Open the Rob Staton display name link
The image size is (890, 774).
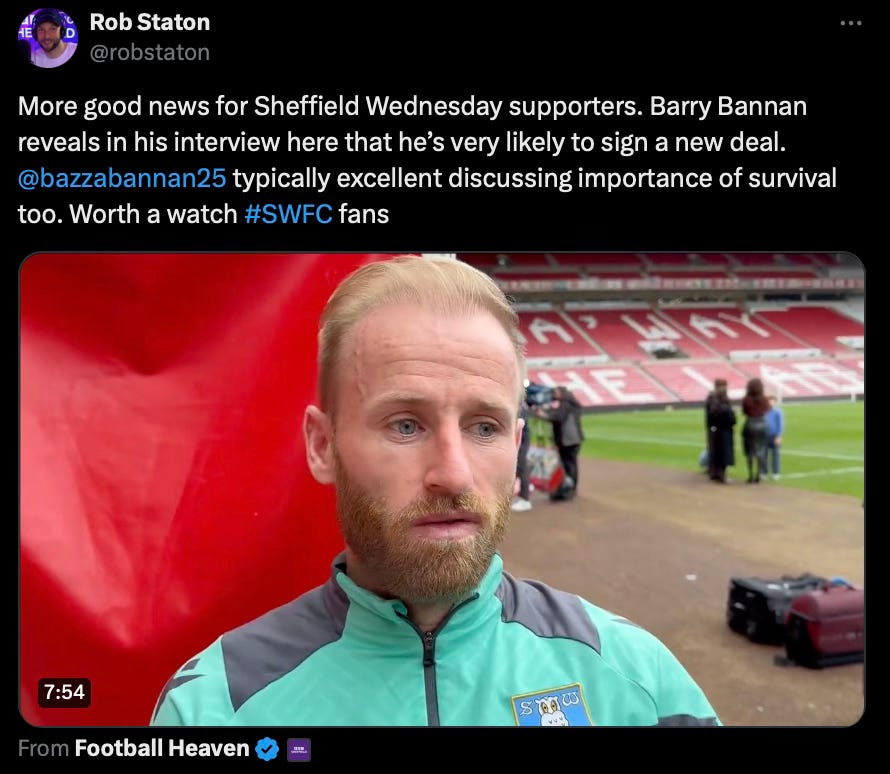(x=150, y=22)
